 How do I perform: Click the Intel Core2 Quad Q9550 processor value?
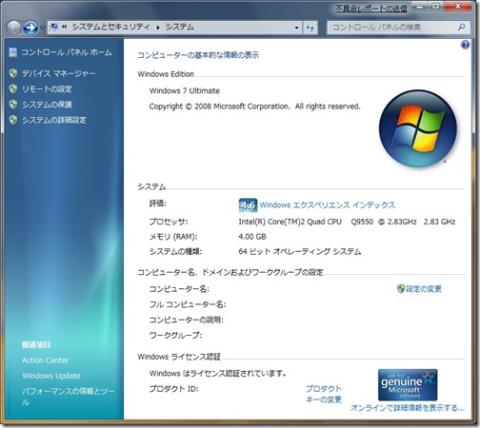347,222
